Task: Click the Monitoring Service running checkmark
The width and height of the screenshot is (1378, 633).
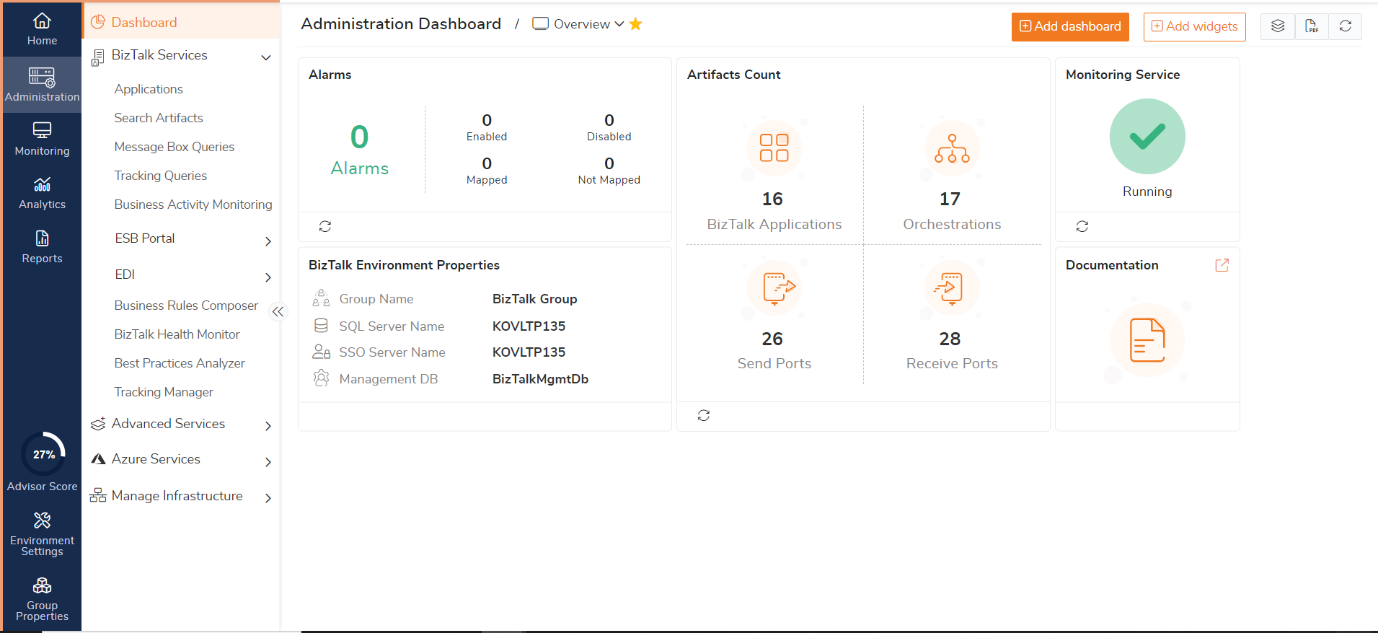Action: tap(1147, 137)
